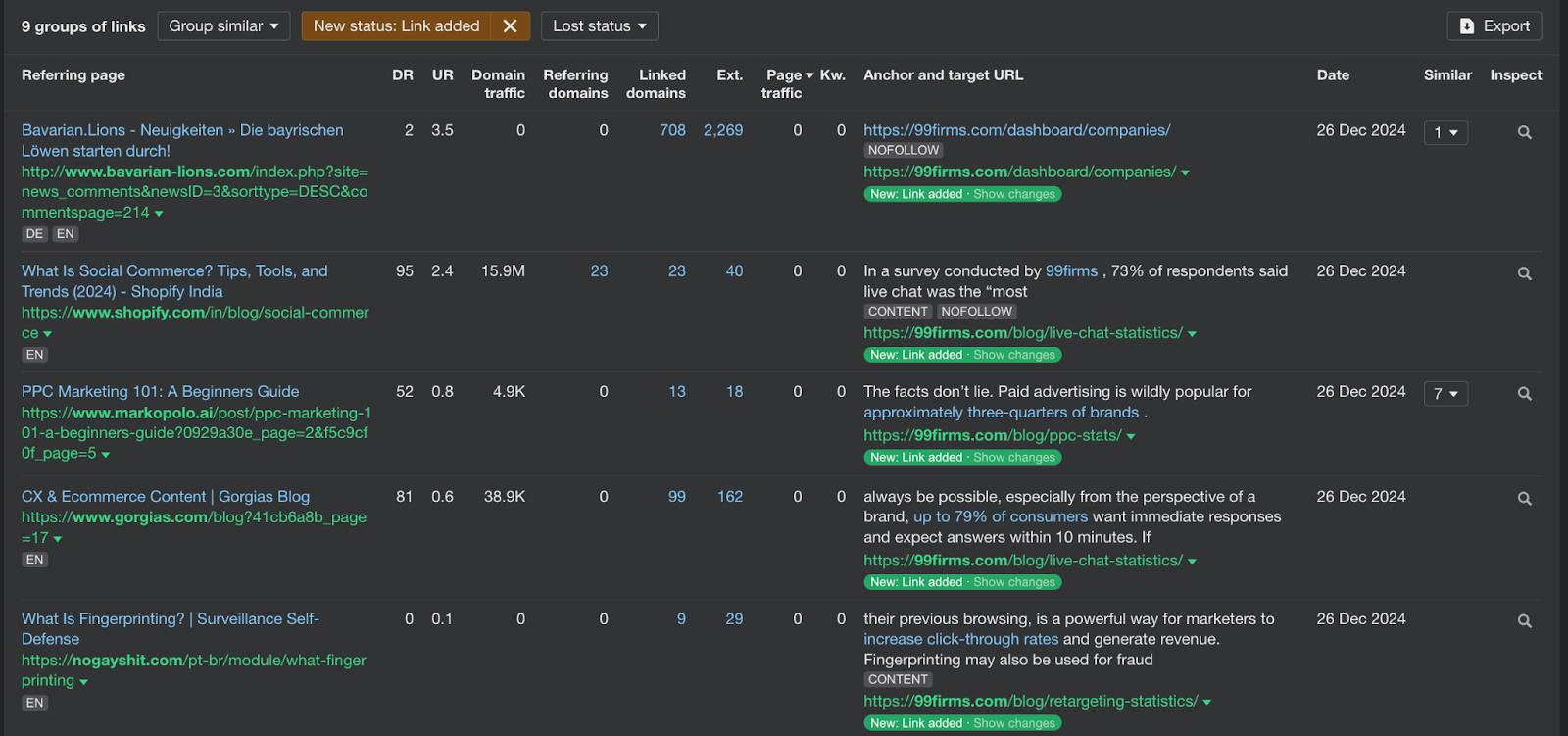
Task: Click the DE language tag
Action: click(x=34, y=234)
